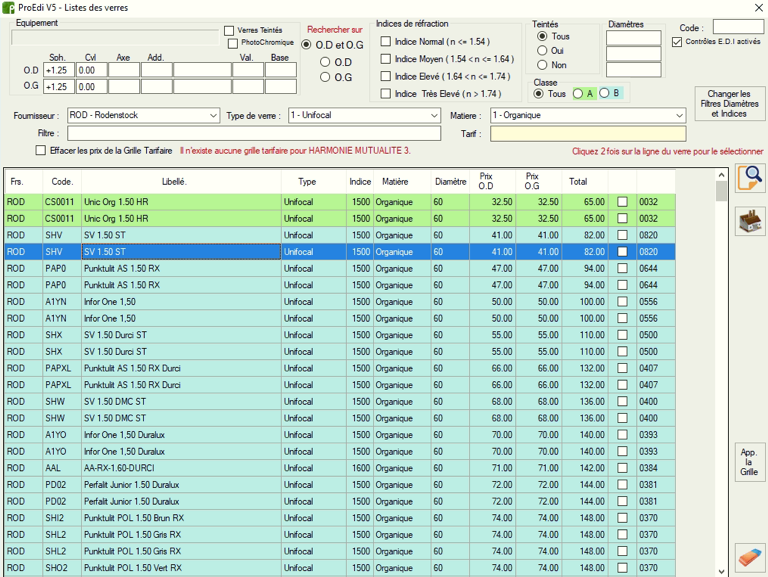This screenshot has height=577, width=768.
Task: Select Teintés Tous radio button
Action: click(x=542, y=36)
